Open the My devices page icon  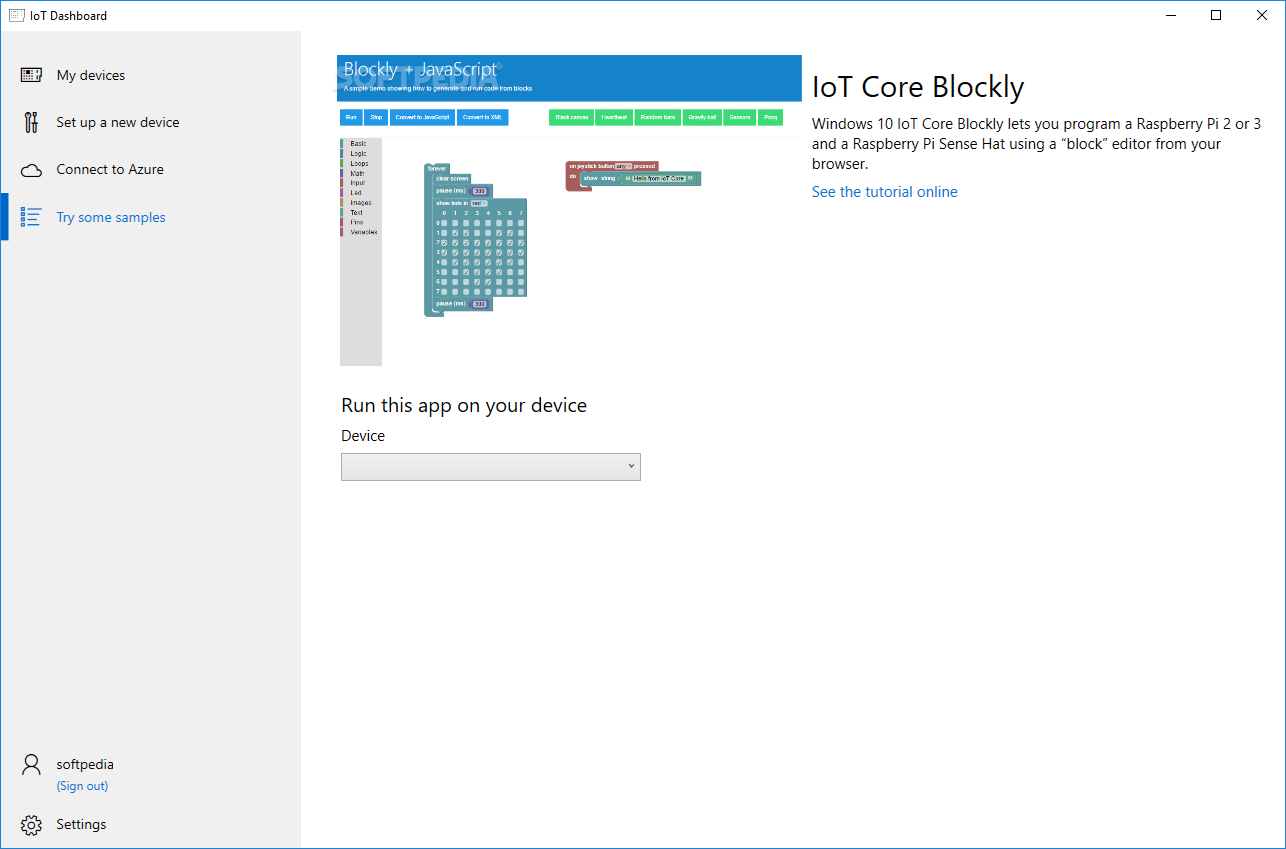tap(31, 75)
